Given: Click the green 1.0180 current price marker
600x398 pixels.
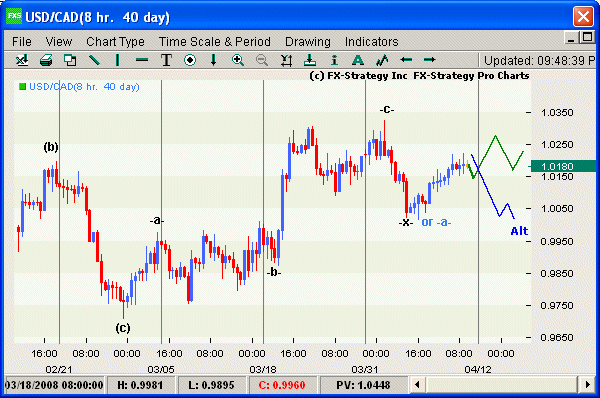Looking at the screenshot, I should coord(563,166).
